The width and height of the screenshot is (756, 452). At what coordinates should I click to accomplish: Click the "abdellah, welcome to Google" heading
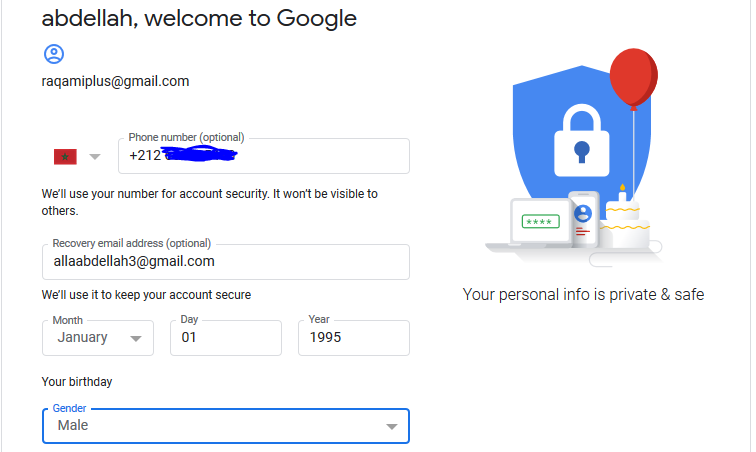tap(199, 19)
